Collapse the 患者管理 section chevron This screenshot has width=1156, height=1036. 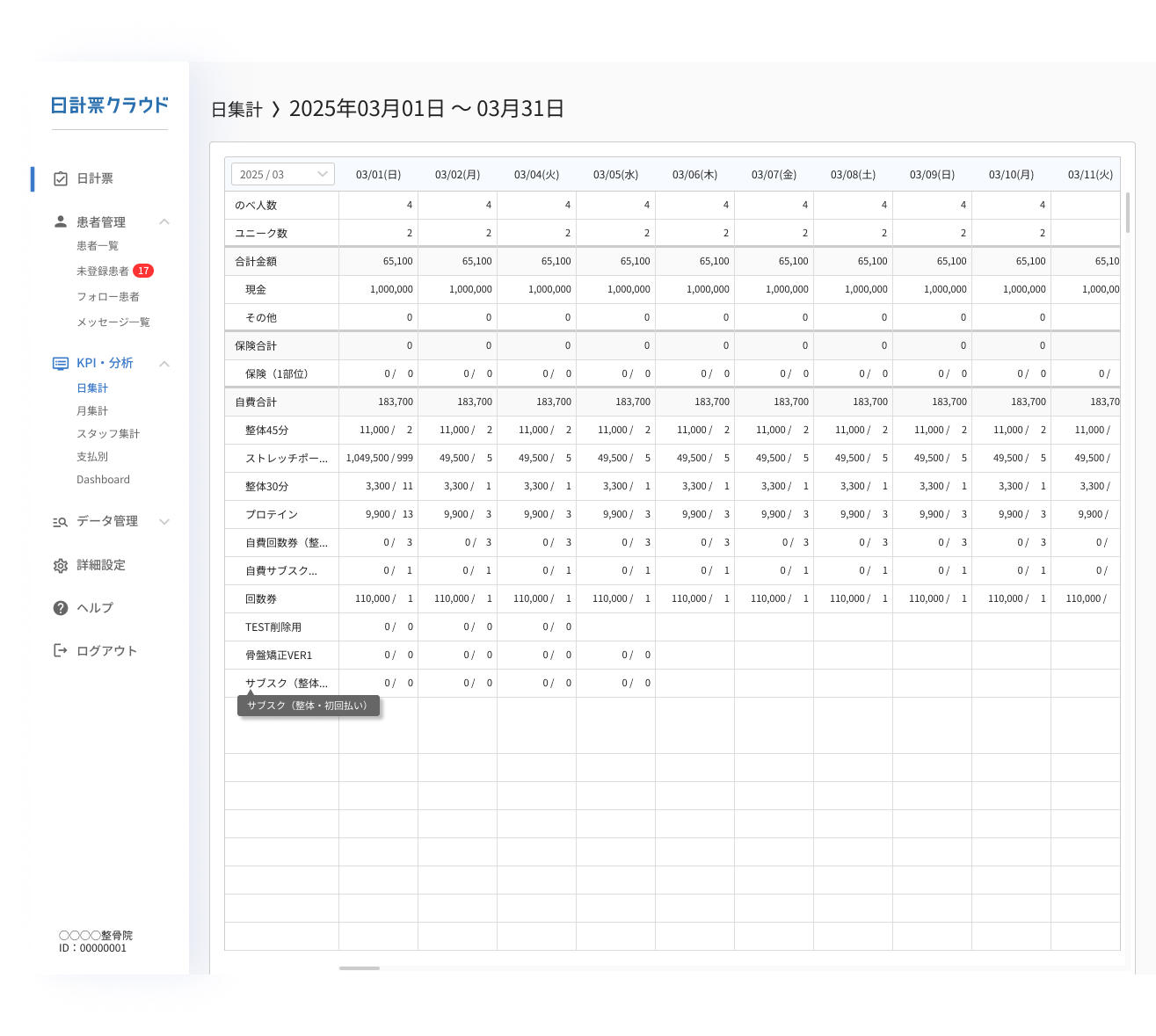pos(164,221)
